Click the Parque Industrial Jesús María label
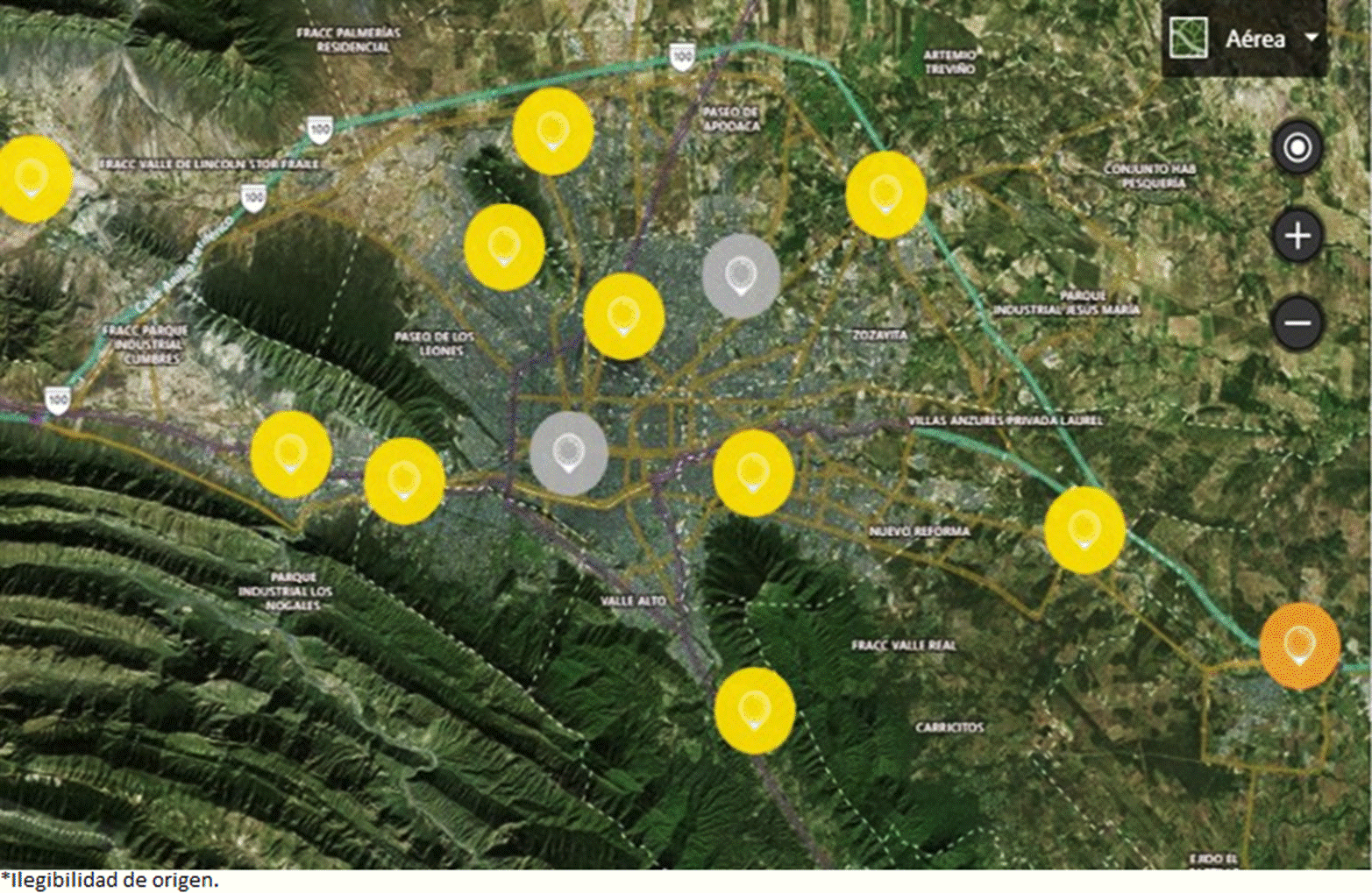Viewport: 1372px width, 893px height. [1066, 303]
